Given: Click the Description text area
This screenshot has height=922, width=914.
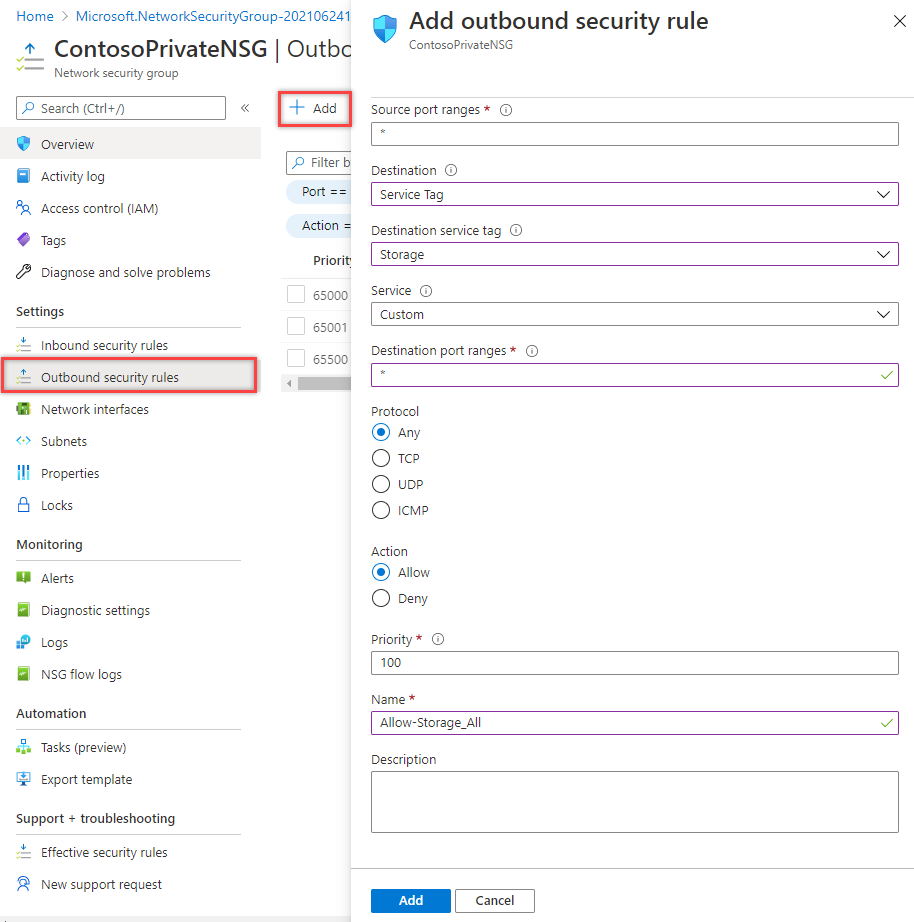Looking at the screenshot, I should (x=635, y=801).
